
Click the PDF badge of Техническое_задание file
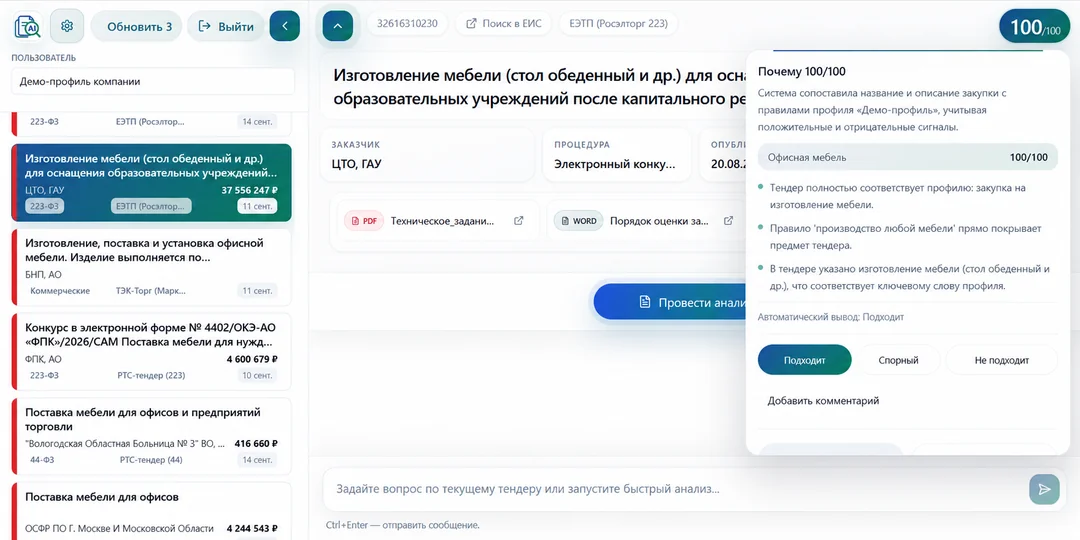tap(364, 221)
